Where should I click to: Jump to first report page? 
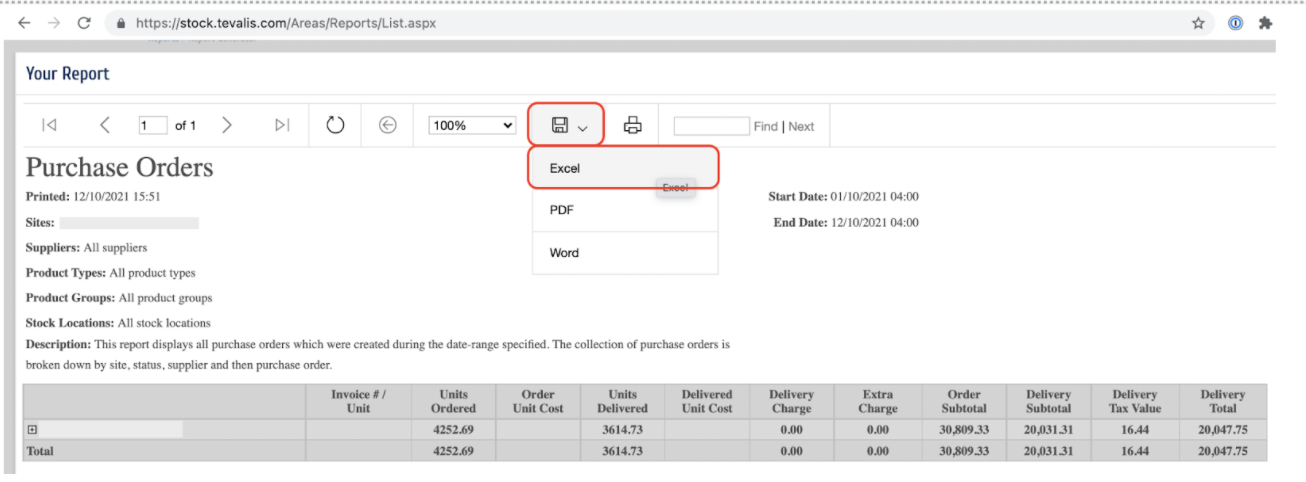49,125
